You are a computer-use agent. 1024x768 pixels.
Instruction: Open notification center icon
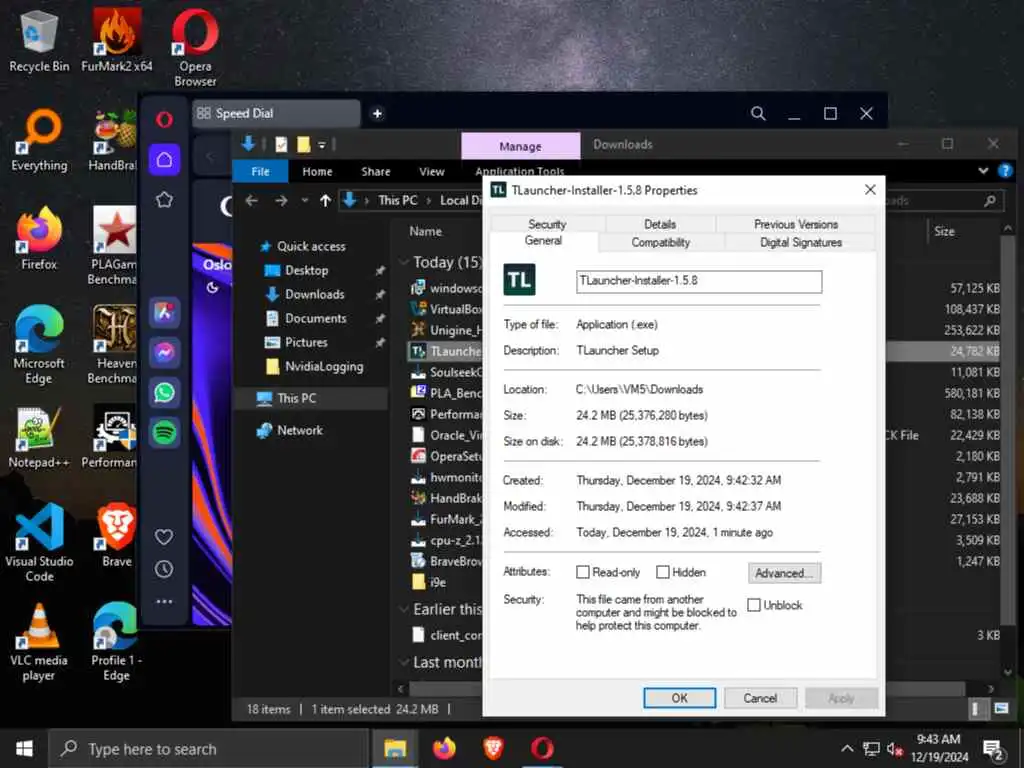click(x=993, y=750)
